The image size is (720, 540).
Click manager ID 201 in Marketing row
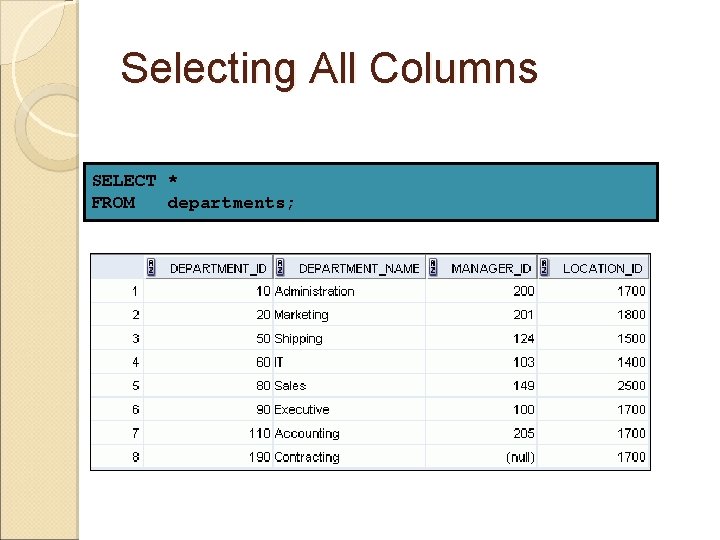[x=481, y=315]
